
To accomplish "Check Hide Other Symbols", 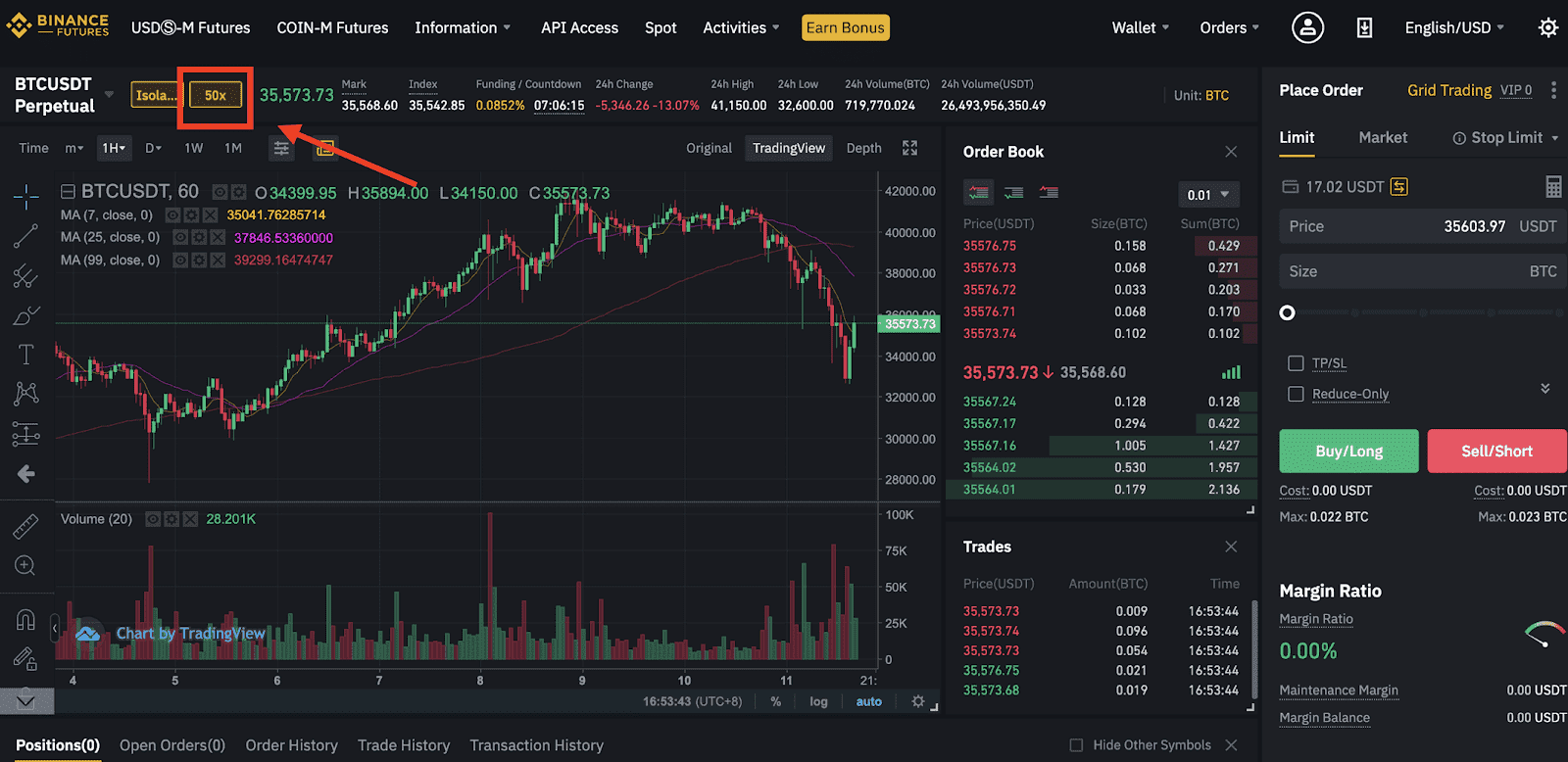I will coord(1076,745).
